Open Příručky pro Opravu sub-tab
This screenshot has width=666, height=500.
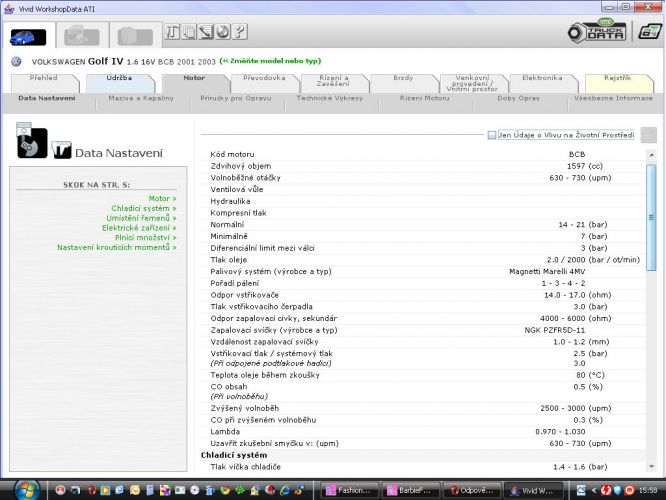tap(236, 98)
